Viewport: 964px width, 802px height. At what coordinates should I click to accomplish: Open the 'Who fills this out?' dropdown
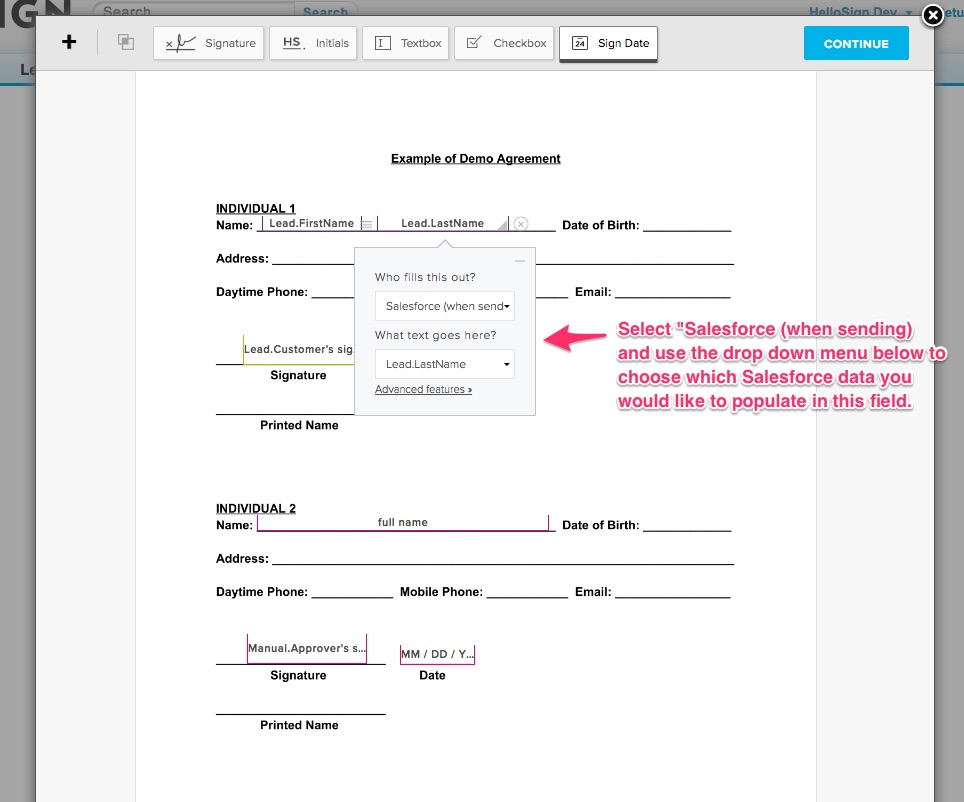445,306
